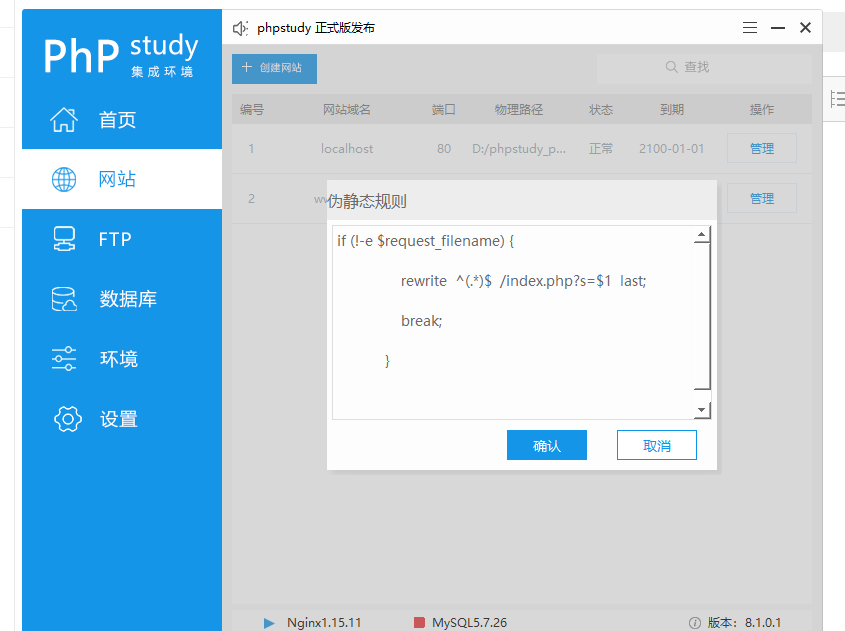
Task: Open the FTP section
Action: pos(122,239)
